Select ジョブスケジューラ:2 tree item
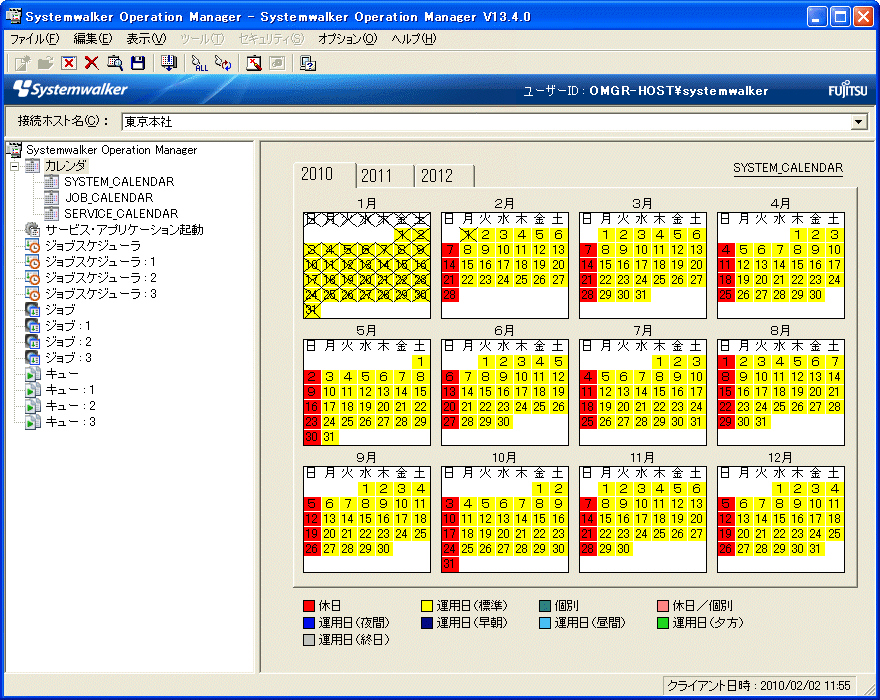The image size is (880, 700). click(100, 278)
